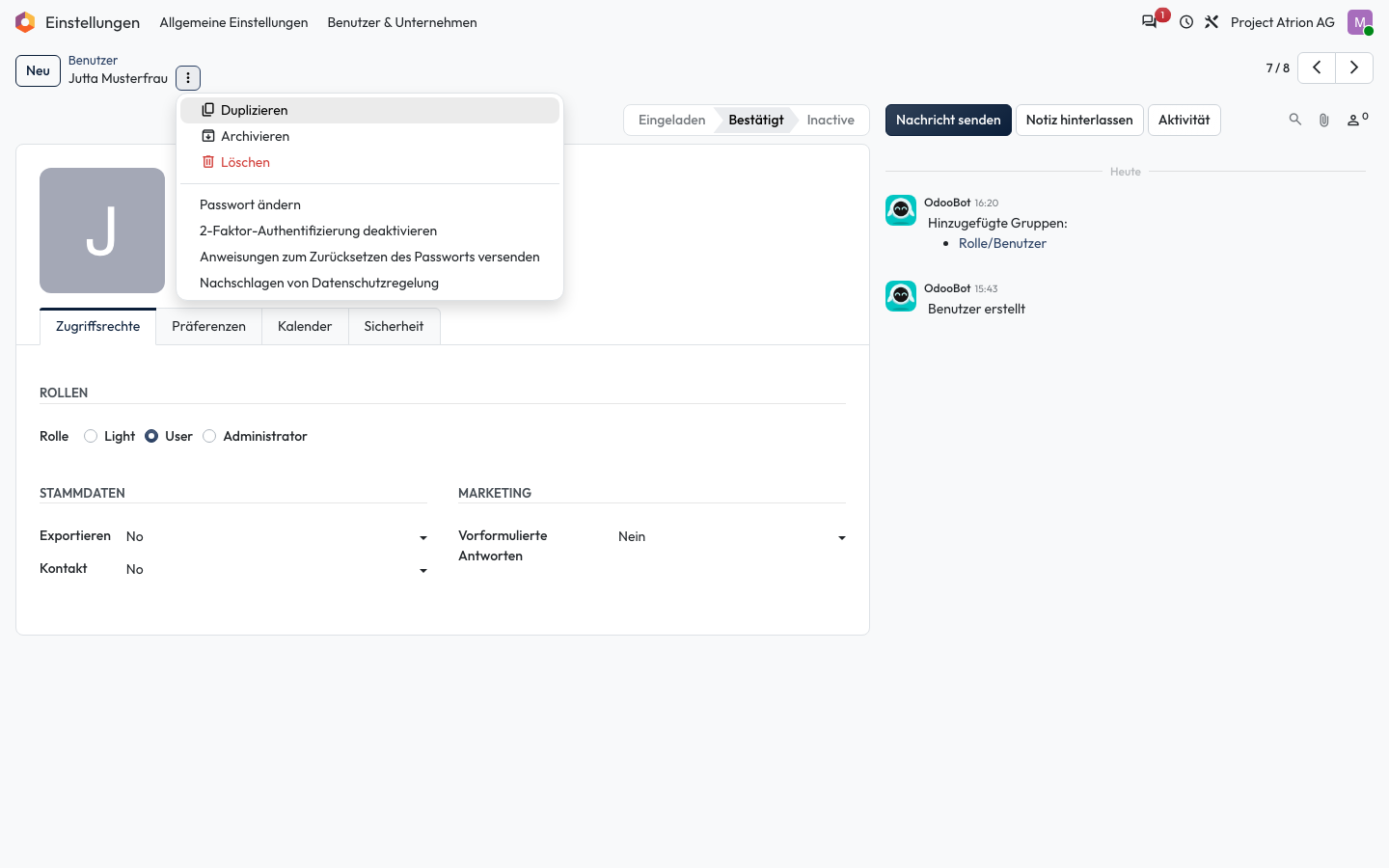Select Passwort ändern menu entry
Image resolution: width=1389 pixels, height=868 pixels.
click(369, 204)
